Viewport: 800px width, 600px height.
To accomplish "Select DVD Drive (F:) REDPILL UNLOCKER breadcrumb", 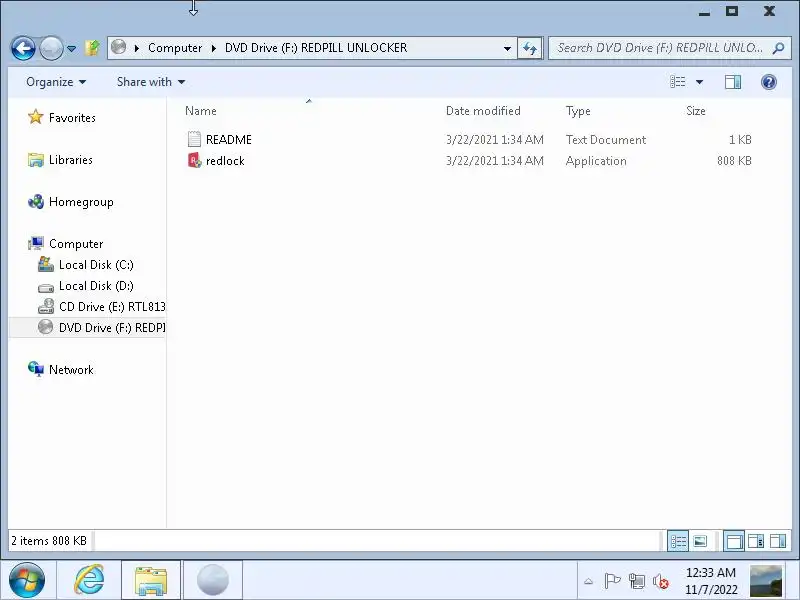I will 316,48.
